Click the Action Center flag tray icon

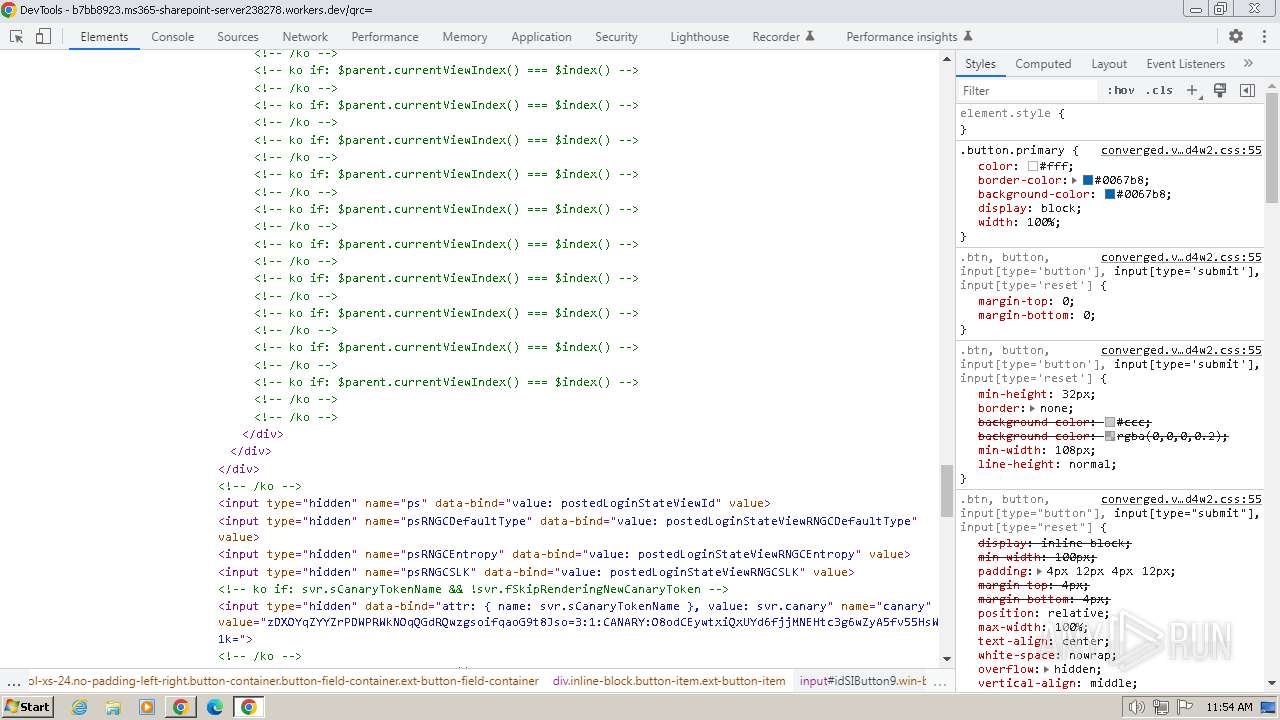coord(1184,707)
